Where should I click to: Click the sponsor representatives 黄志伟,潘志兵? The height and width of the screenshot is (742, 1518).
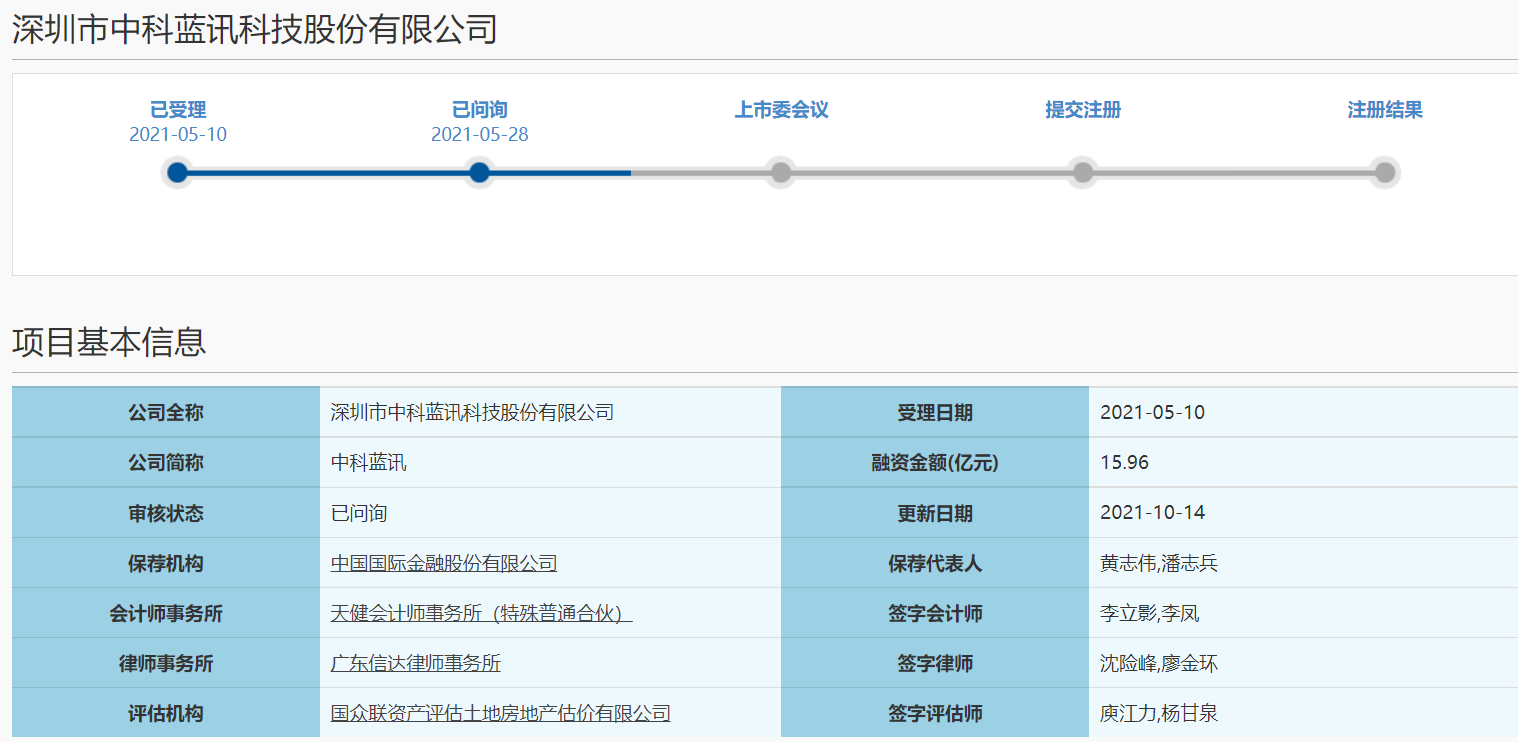(1159, 563)
